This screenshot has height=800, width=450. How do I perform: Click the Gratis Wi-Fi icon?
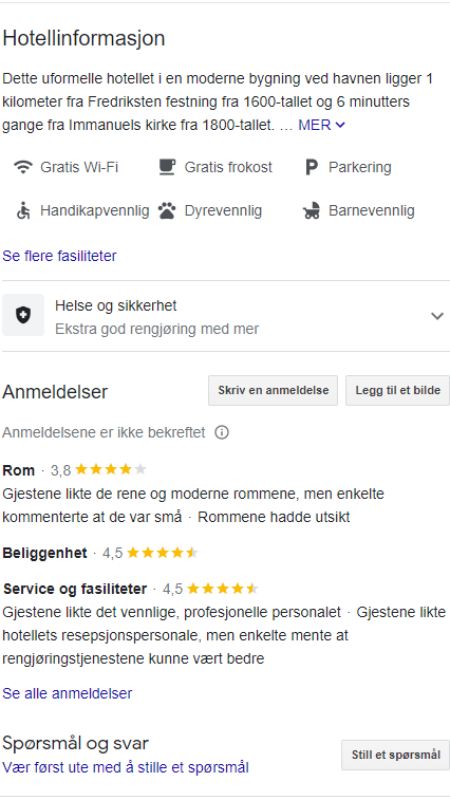(x=23, y=167)
